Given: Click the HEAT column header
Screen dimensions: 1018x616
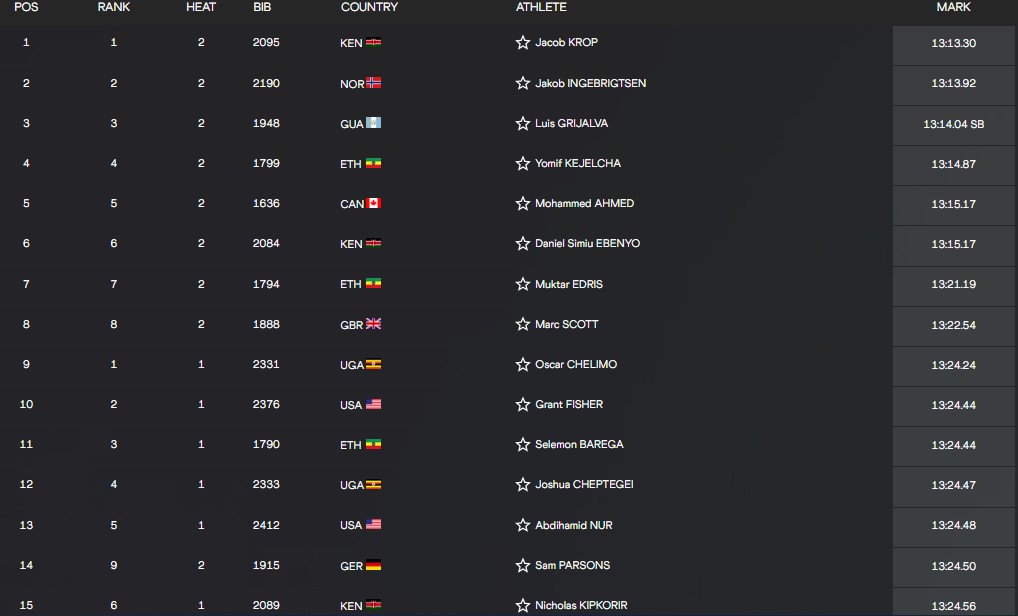Looking at the screenshot, I should click(x=201, y=7).
